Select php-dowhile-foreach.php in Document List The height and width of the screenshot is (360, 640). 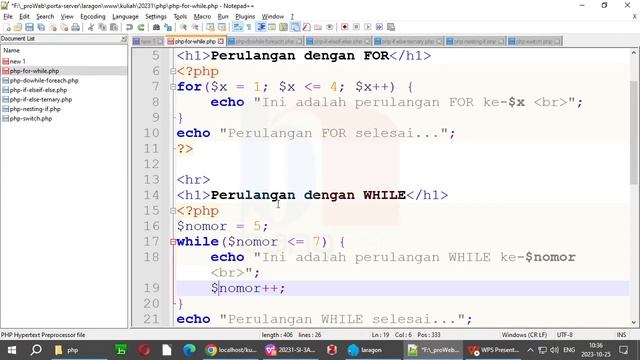click(44, 80)
